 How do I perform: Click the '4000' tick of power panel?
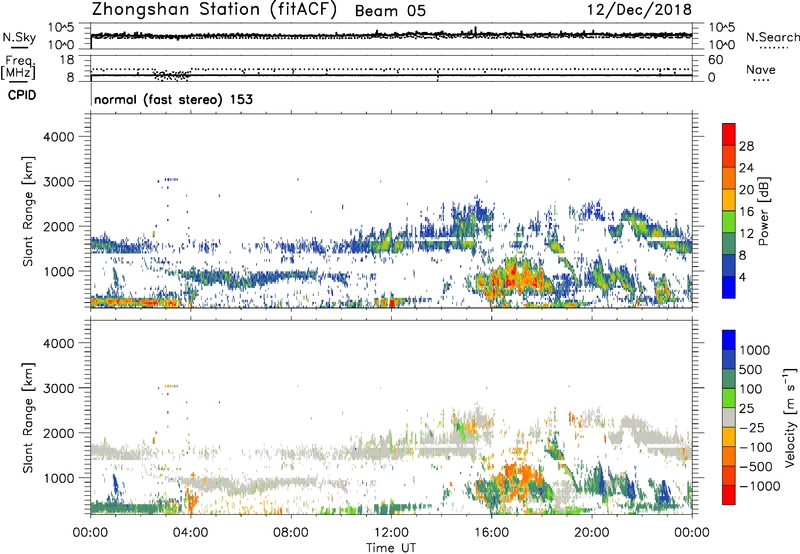pos(58,137)
